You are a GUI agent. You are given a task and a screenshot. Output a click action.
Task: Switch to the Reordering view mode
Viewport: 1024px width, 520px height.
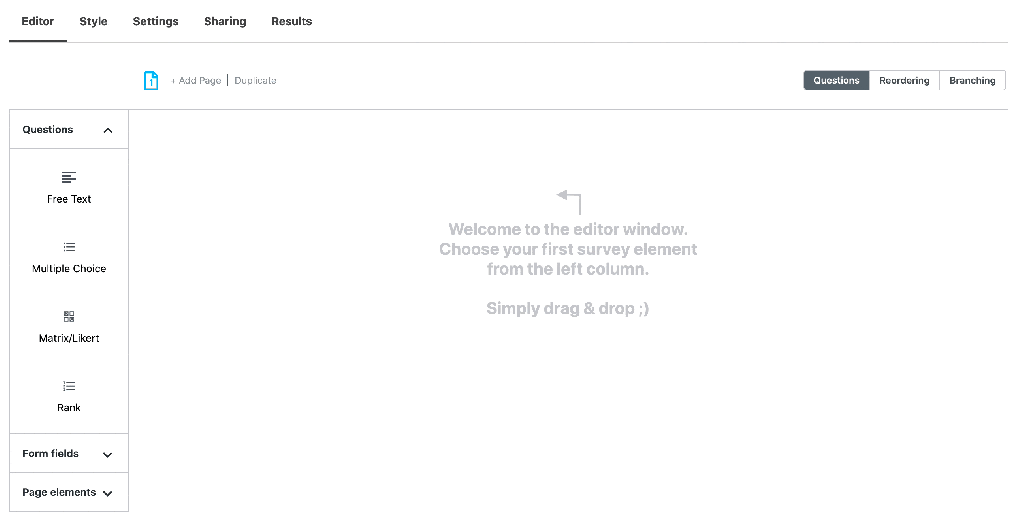(904, 81)
